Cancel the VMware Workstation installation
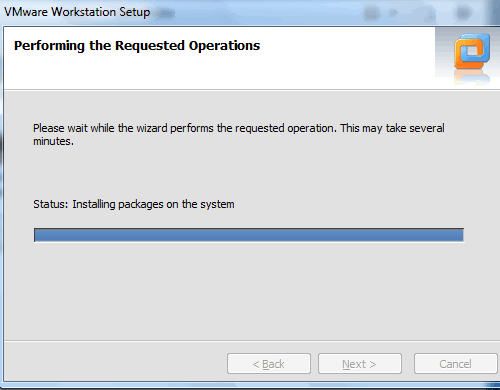500x390 pixels. click(456, 364)
